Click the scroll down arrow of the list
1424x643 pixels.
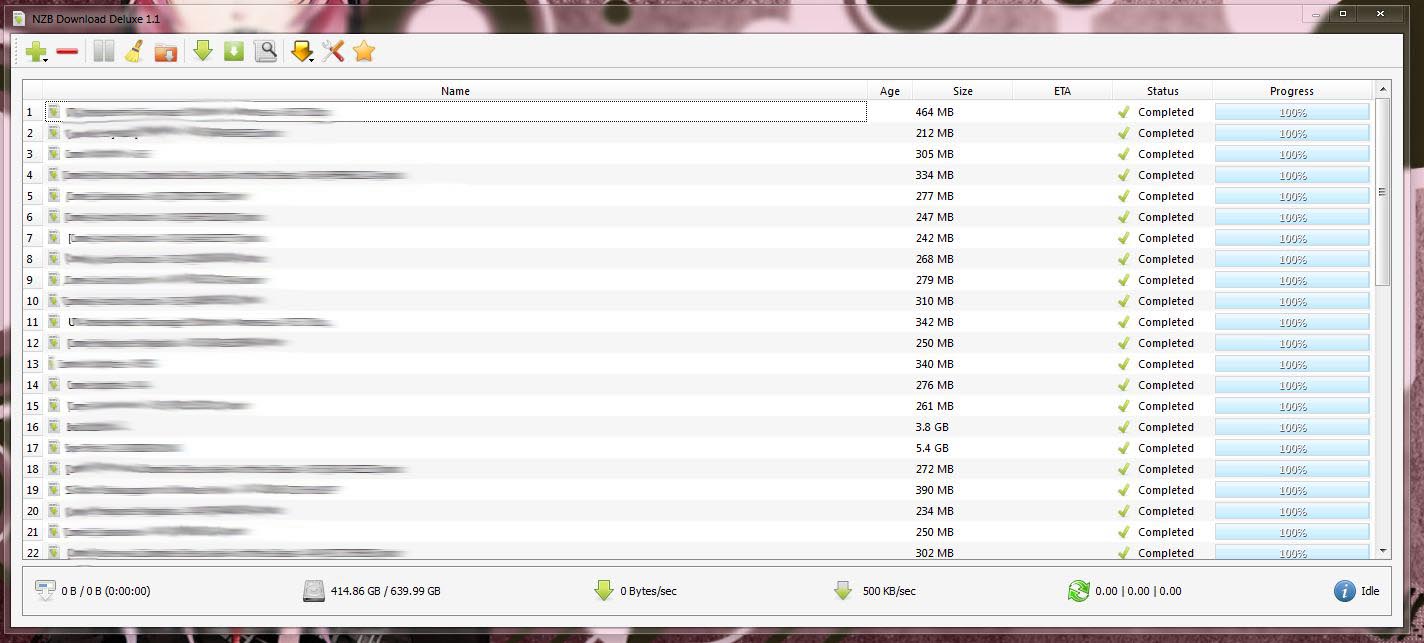pos(1383,550)
